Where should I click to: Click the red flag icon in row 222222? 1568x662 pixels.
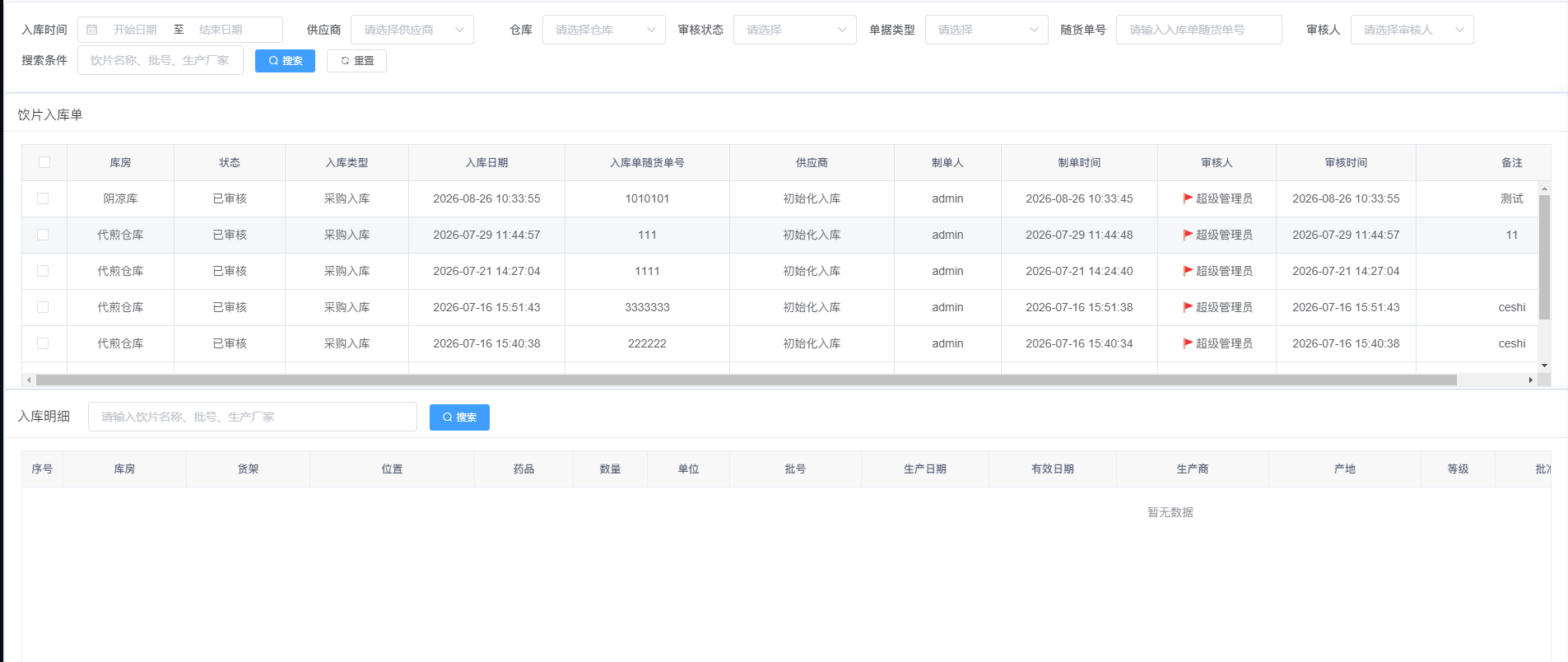pos(1188,343)
